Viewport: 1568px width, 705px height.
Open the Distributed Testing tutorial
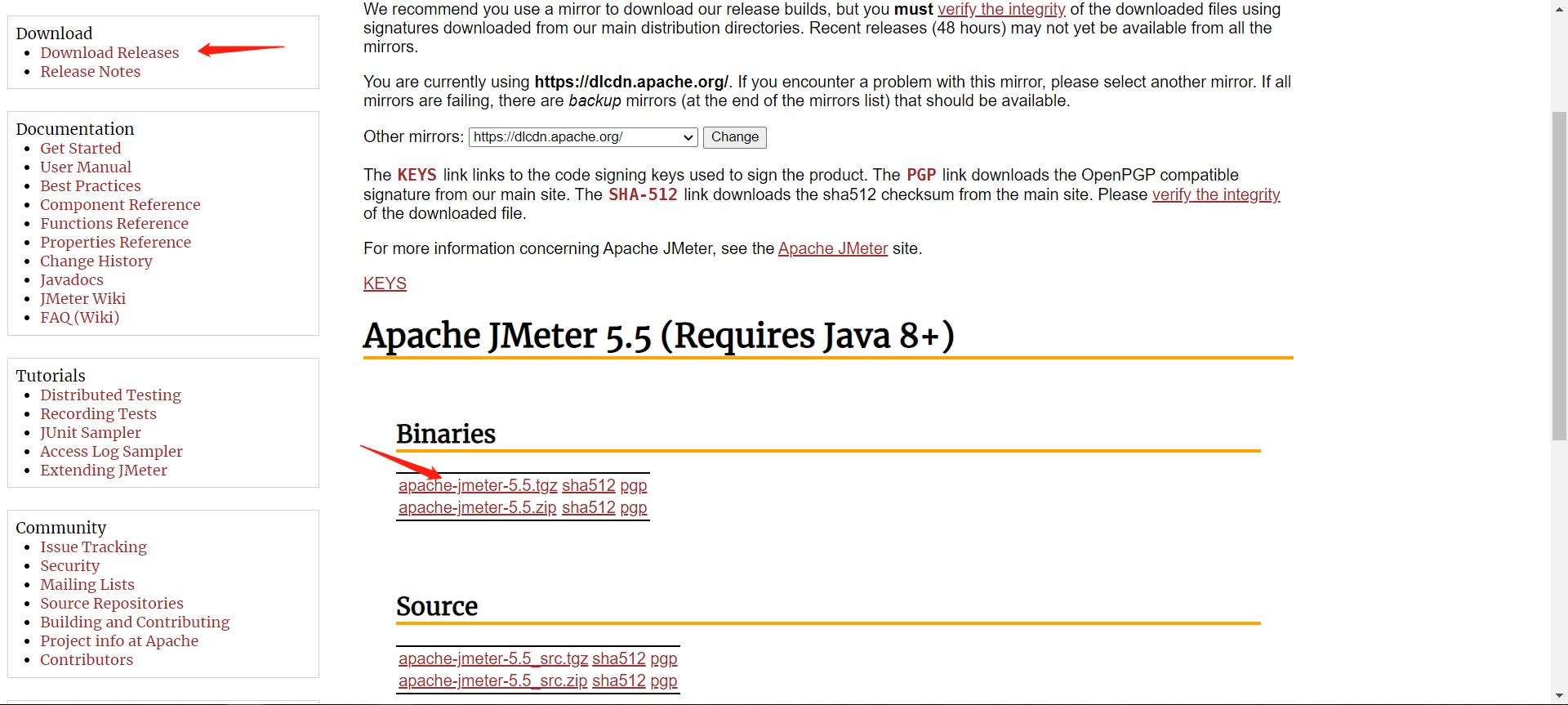tap(111, 395)
